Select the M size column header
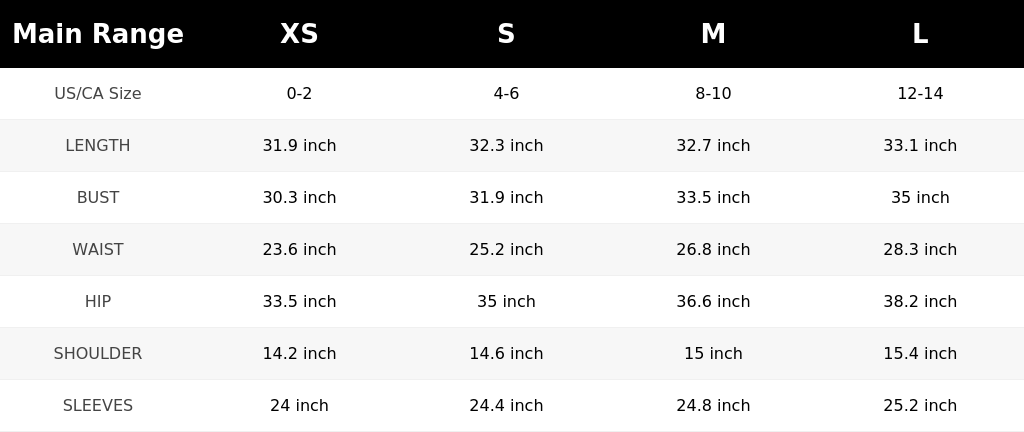The height and width of the screenshot is (432, 1024). pyautogui.click(x=713, y=34)
